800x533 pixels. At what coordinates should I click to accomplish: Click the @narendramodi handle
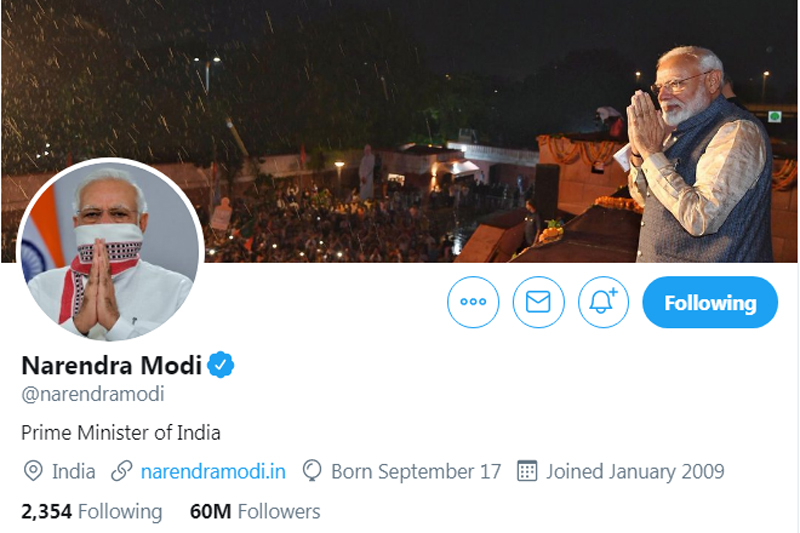pyautogui.click(x=93, y=394)
